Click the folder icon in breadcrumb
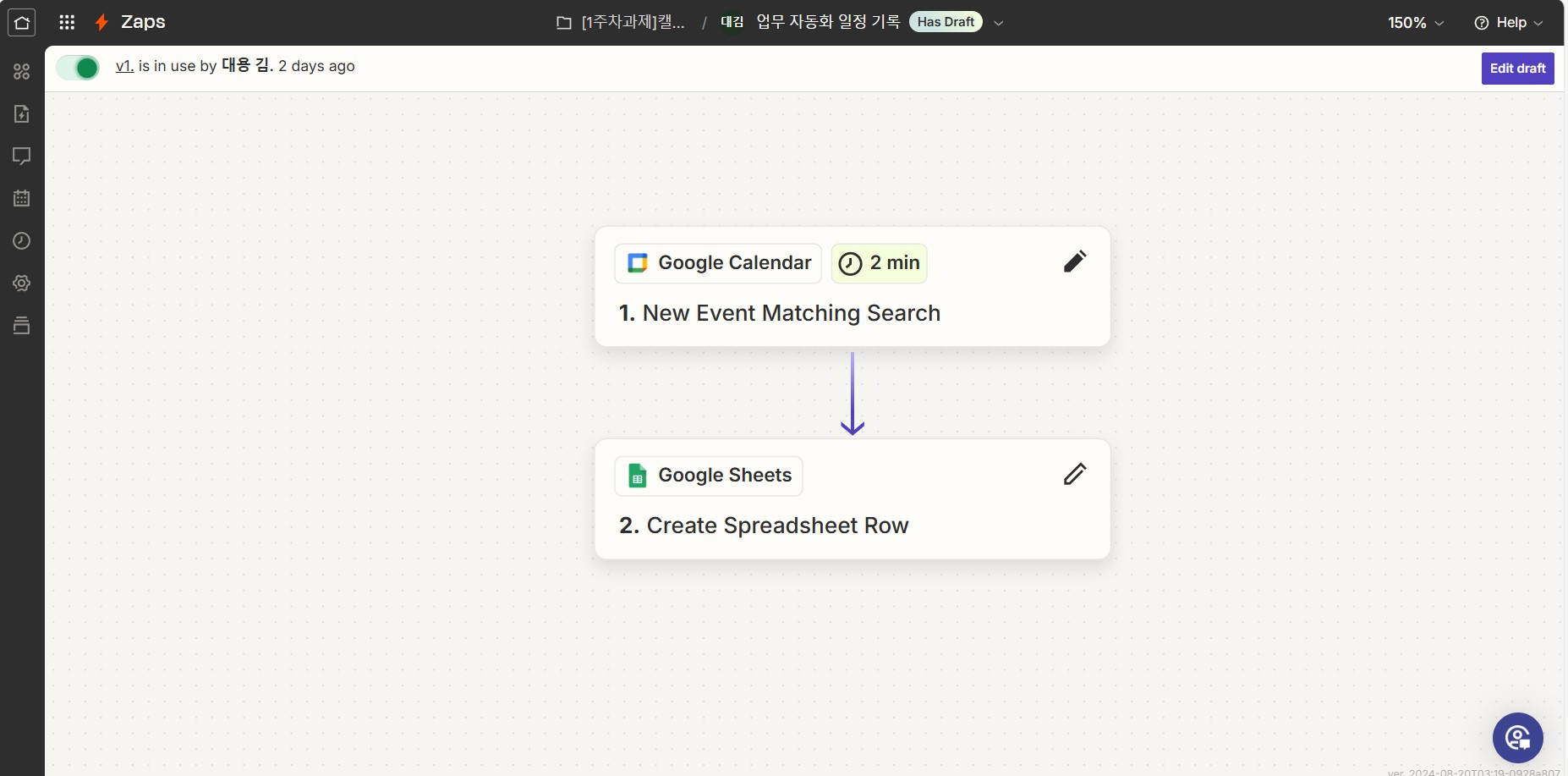This screenshot has width=1568, height=776. tap(564, 23)
